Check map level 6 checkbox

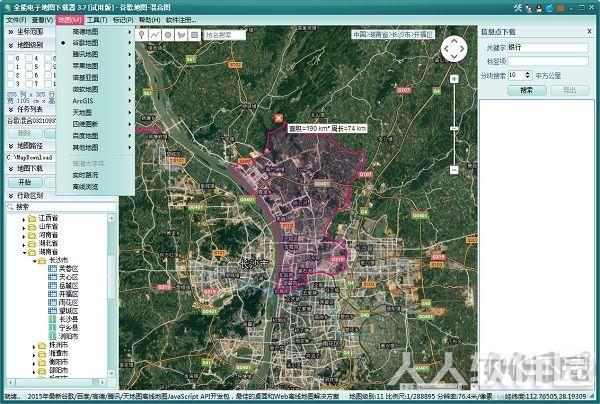29,75
